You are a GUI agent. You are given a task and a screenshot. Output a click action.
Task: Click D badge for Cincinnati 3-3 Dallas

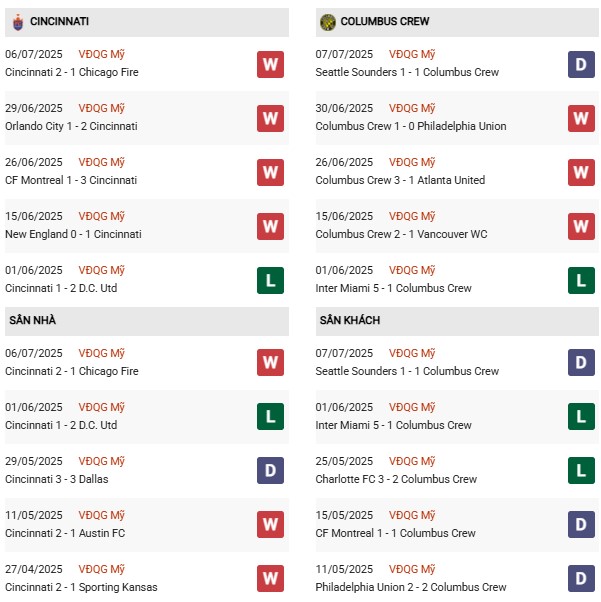[270, 470]
